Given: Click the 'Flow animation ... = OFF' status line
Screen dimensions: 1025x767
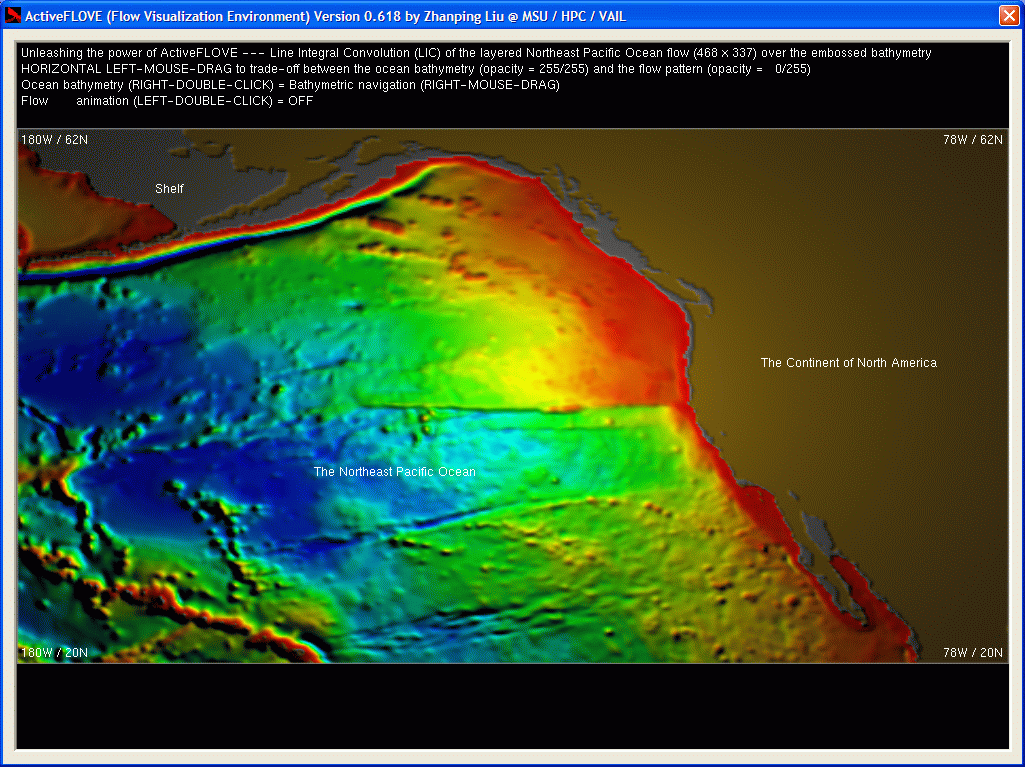Looking at the screenshot, I should 166,101.
